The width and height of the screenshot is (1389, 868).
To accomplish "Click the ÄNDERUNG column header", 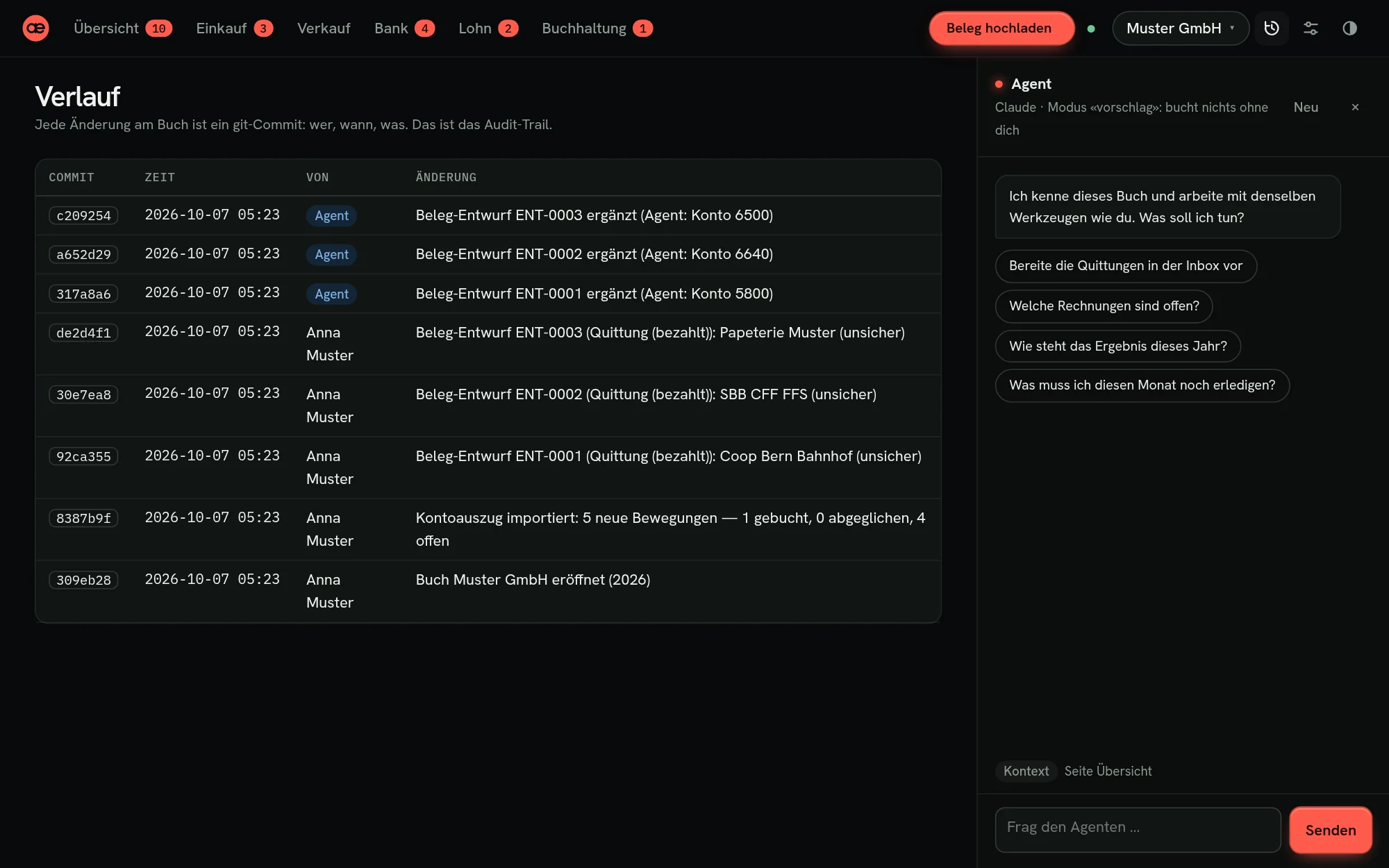I will pyautogui.click(x=446, y=177).
